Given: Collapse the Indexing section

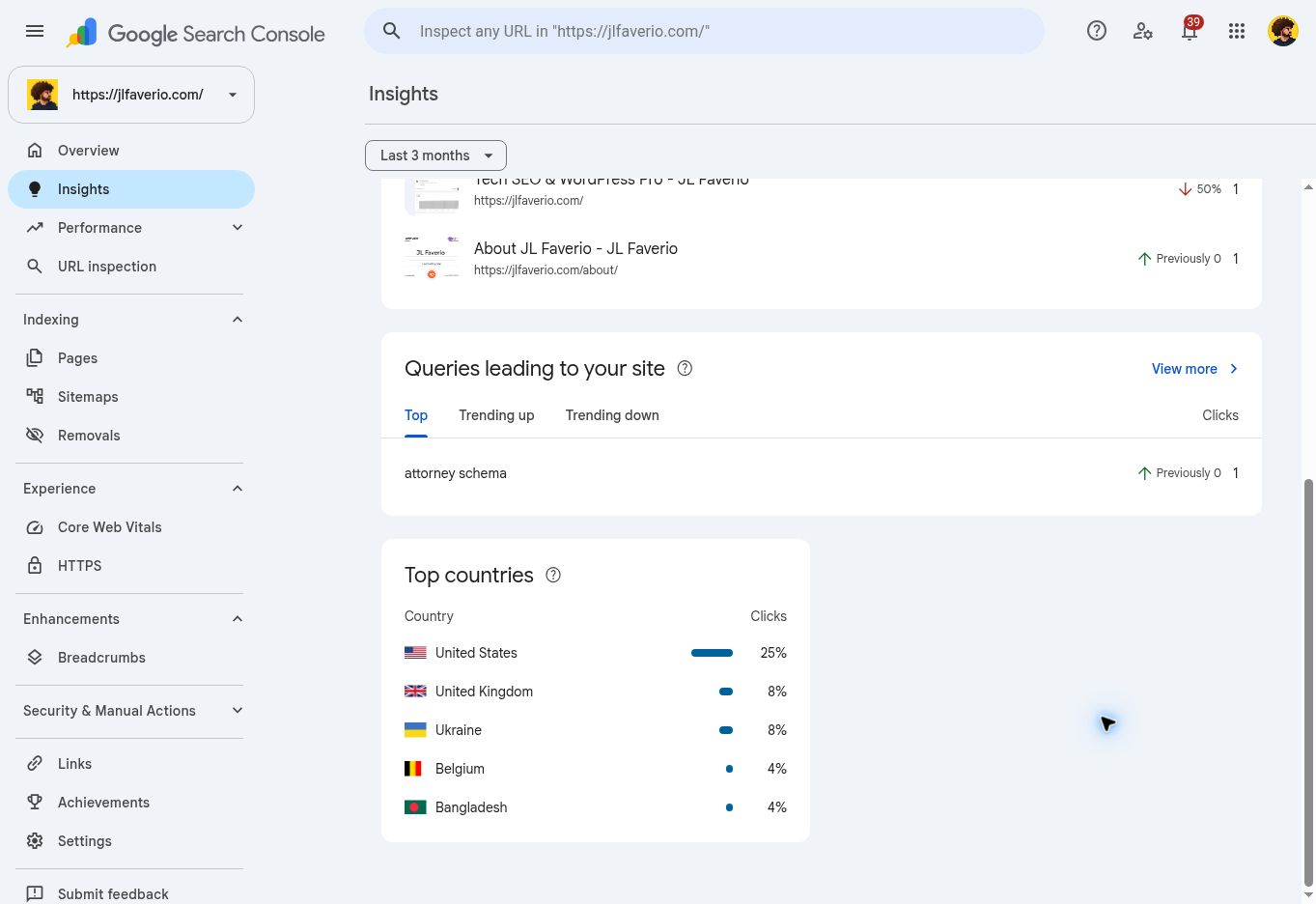Looking at the screenshot, I should coord(238,320).
